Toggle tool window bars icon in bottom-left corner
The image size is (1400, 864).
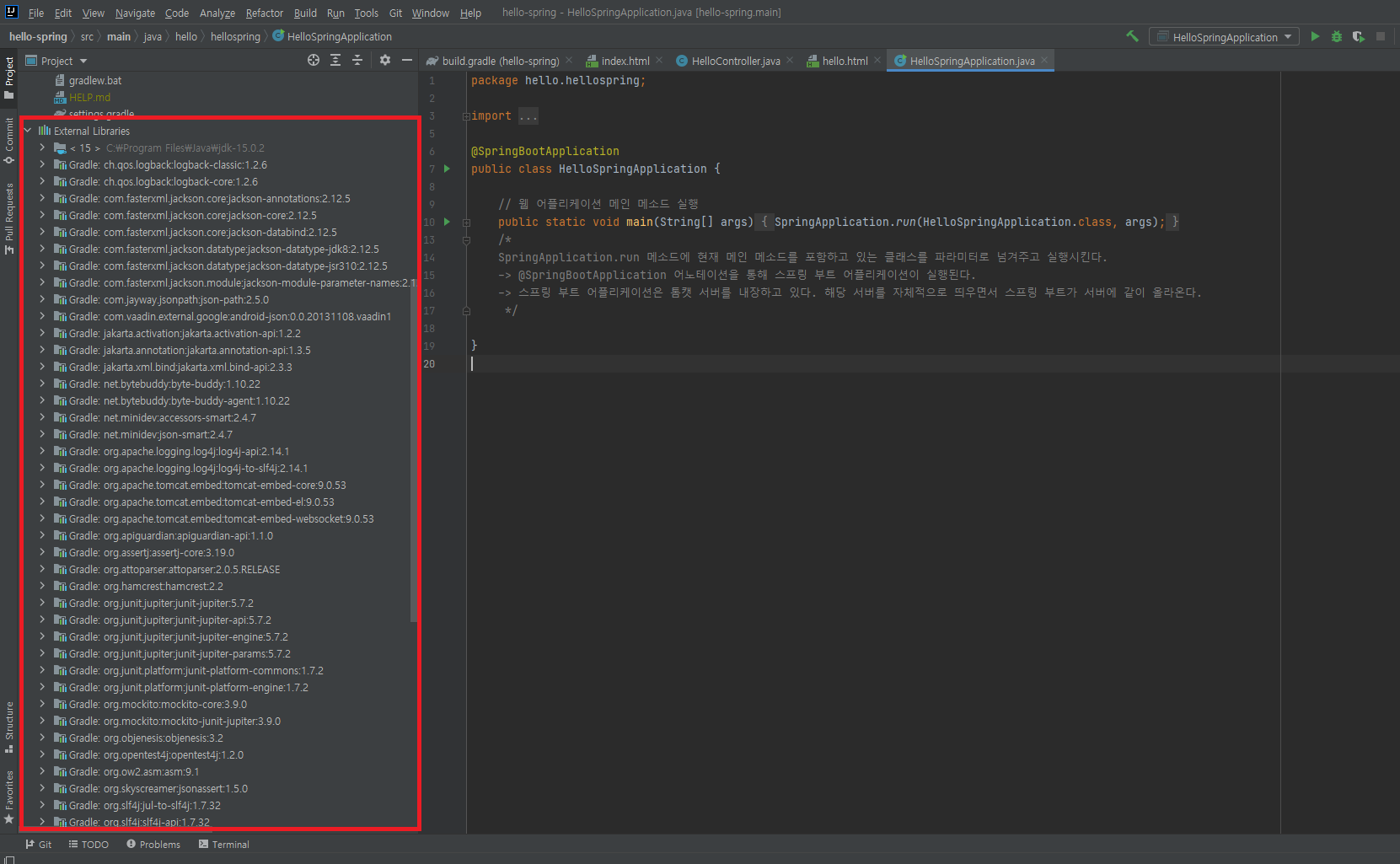[9, 859]
